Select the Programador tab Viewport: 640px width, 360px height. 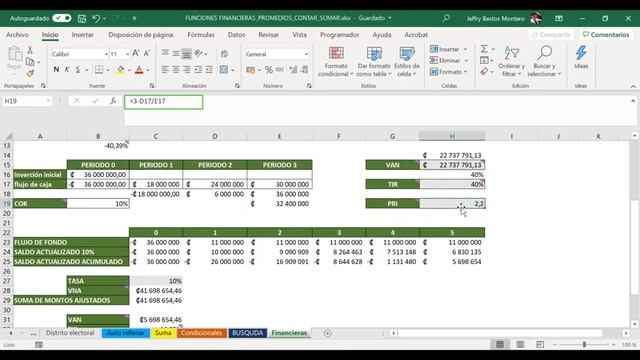pyautogui.click(x=339, y=35)
